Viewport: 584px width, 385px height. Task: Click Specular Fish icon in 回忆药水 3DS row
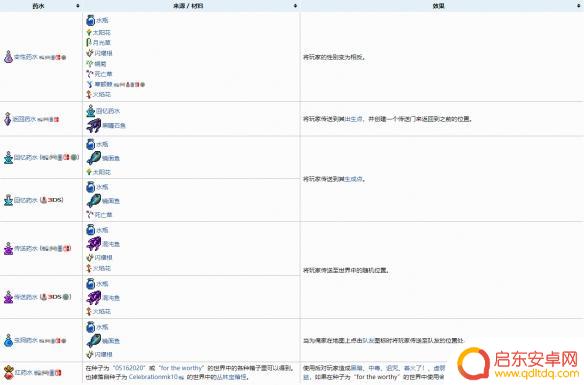[93, 201]
